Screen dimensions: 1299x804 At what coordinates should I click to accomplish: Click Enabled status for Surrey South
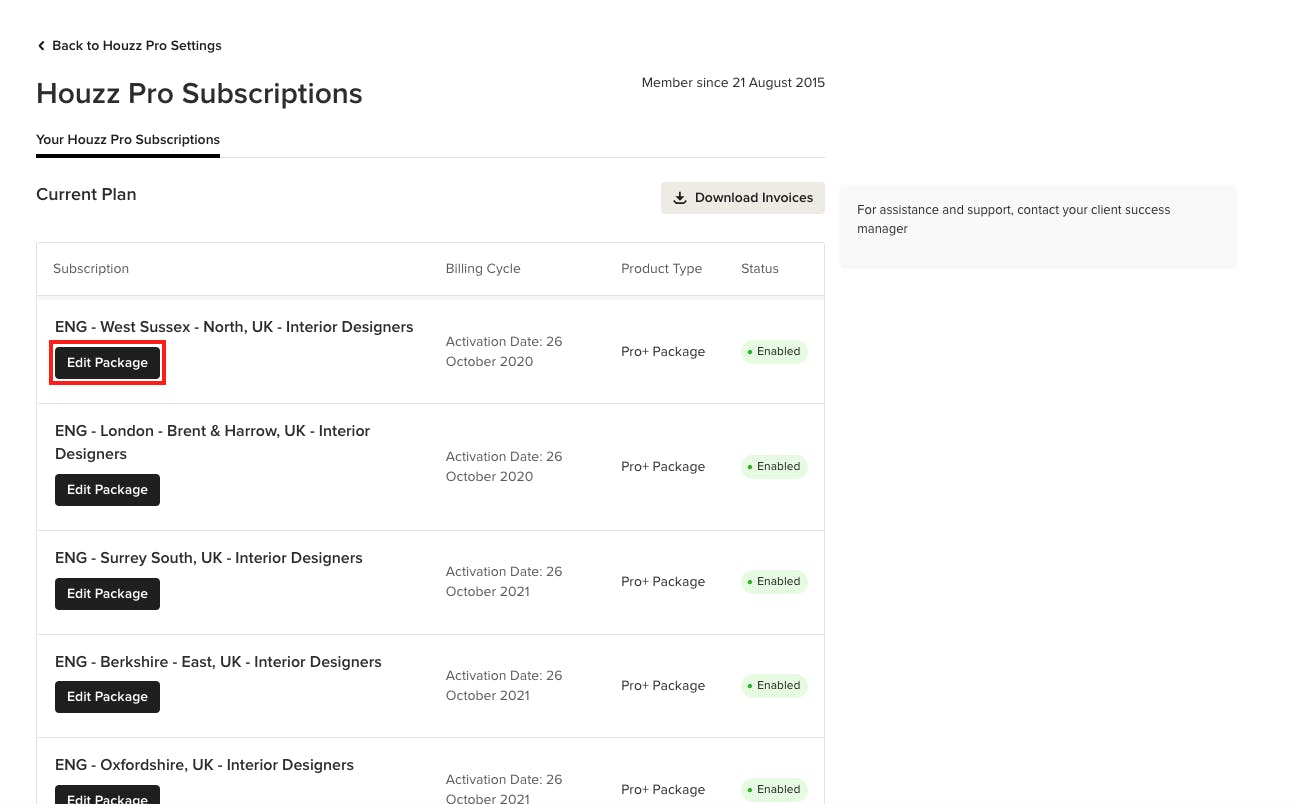coord(774,582)
